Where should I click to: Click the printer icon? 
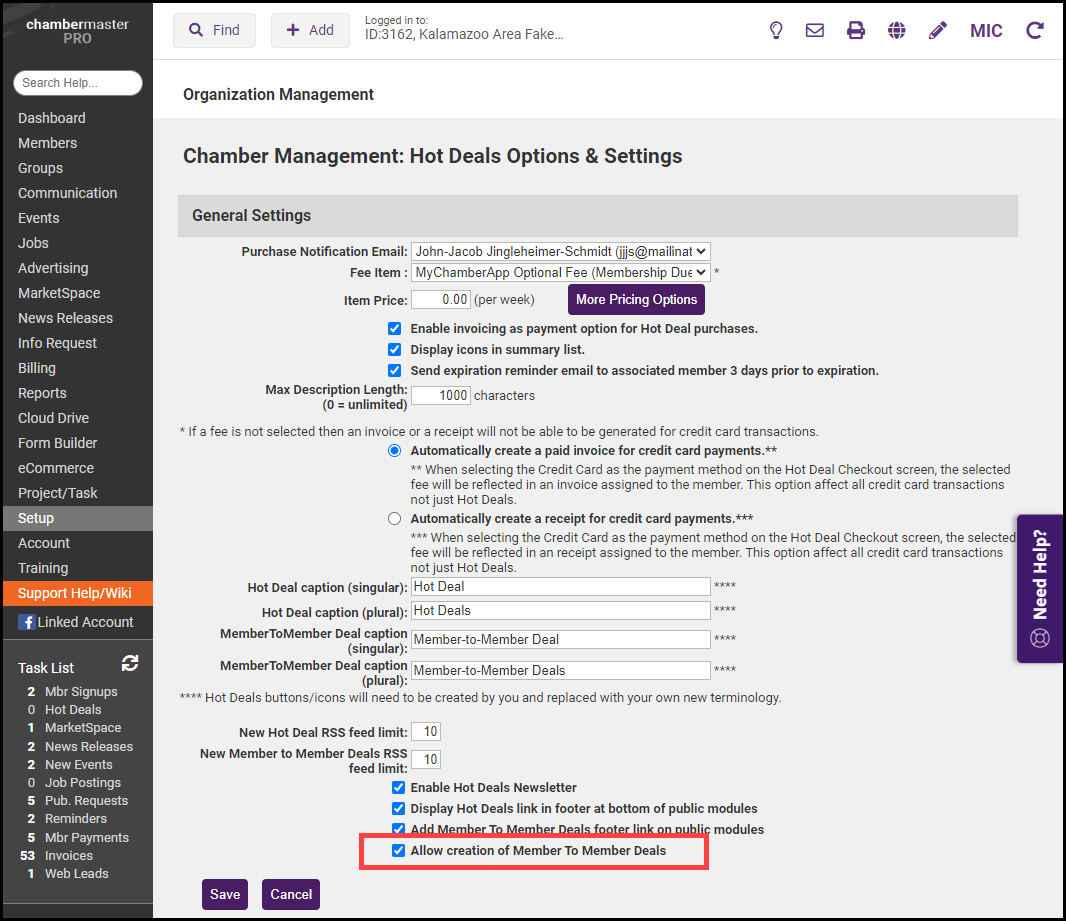856,30
